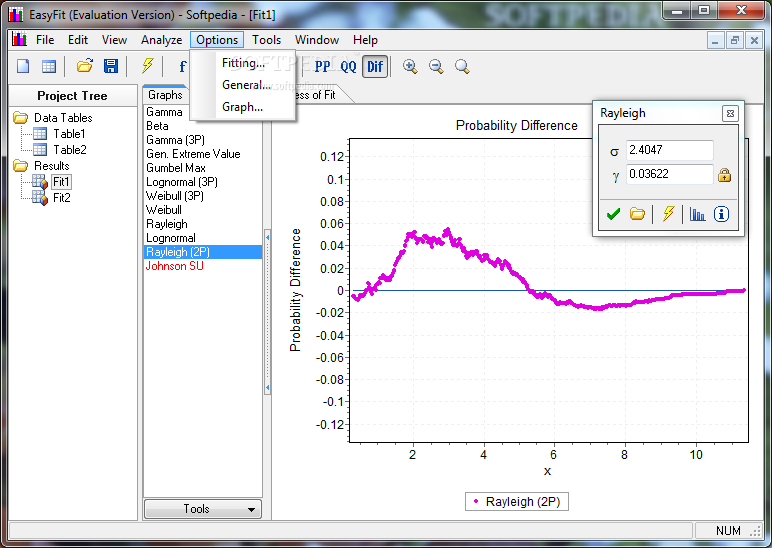Select Gumbel Max distribution
Screen dimensions: 772x548
pos(203,168)
